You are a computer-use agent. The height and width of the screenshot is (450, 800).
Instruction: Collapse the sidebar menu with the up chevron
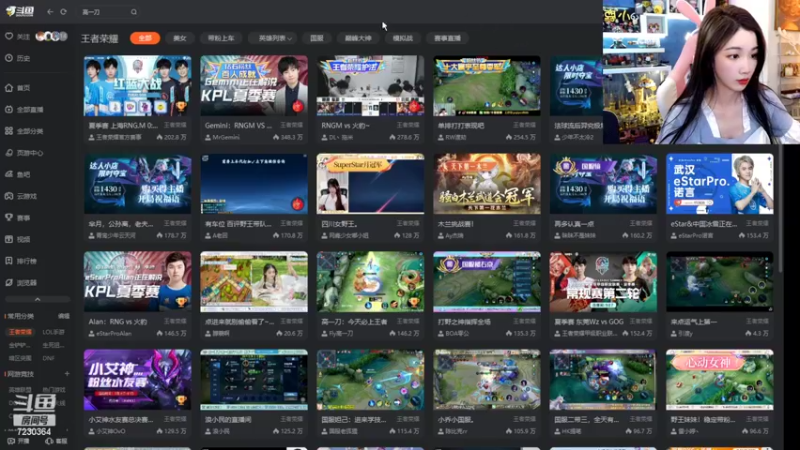(37, 299)
